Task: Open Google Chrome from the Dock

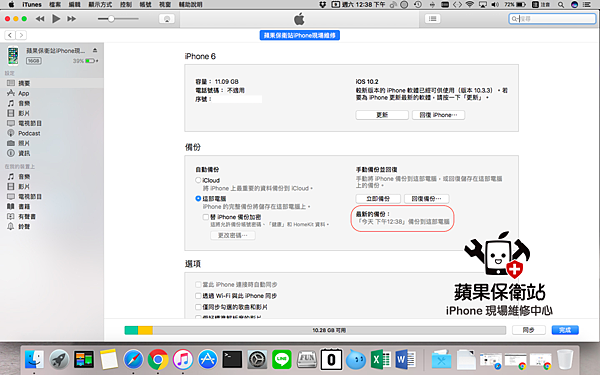Action: [x=158, y=360]
